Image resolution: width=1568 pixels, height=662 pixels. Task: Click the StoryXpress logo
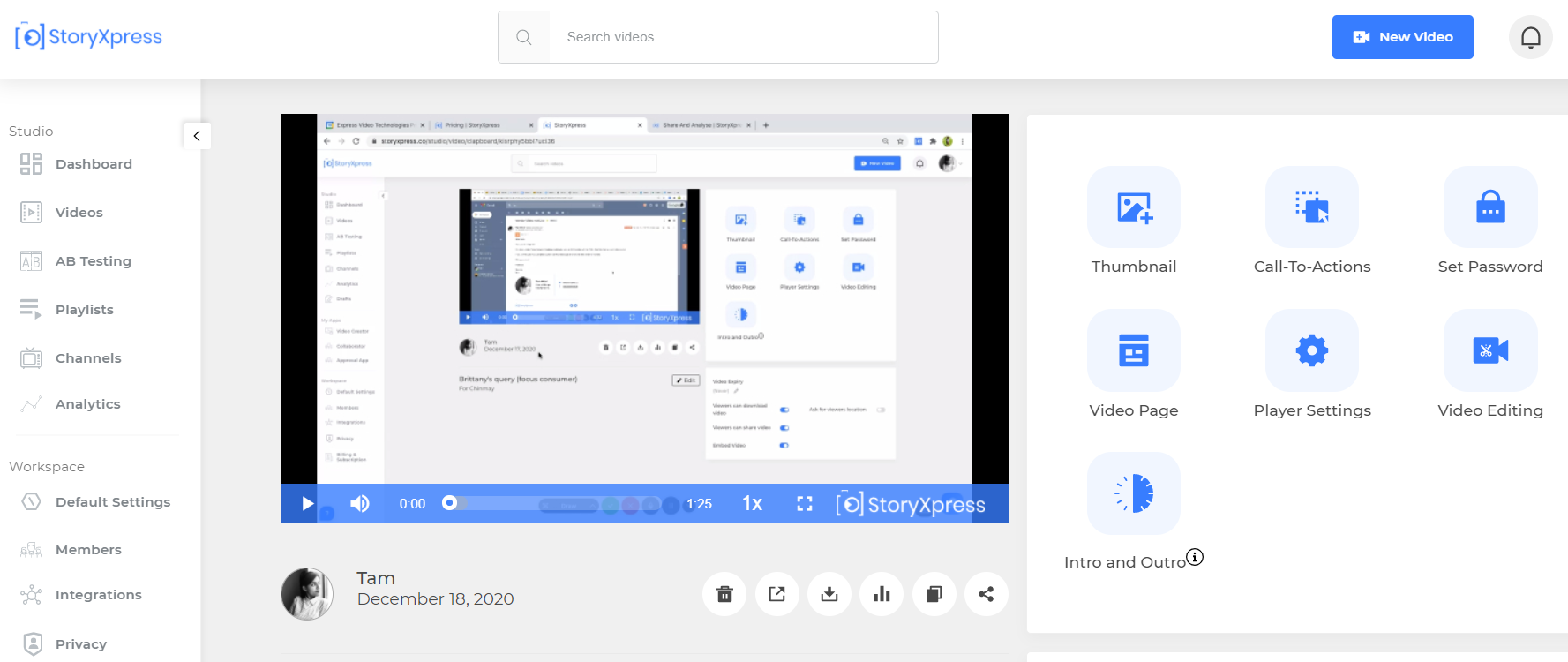[x=88, y=36]
